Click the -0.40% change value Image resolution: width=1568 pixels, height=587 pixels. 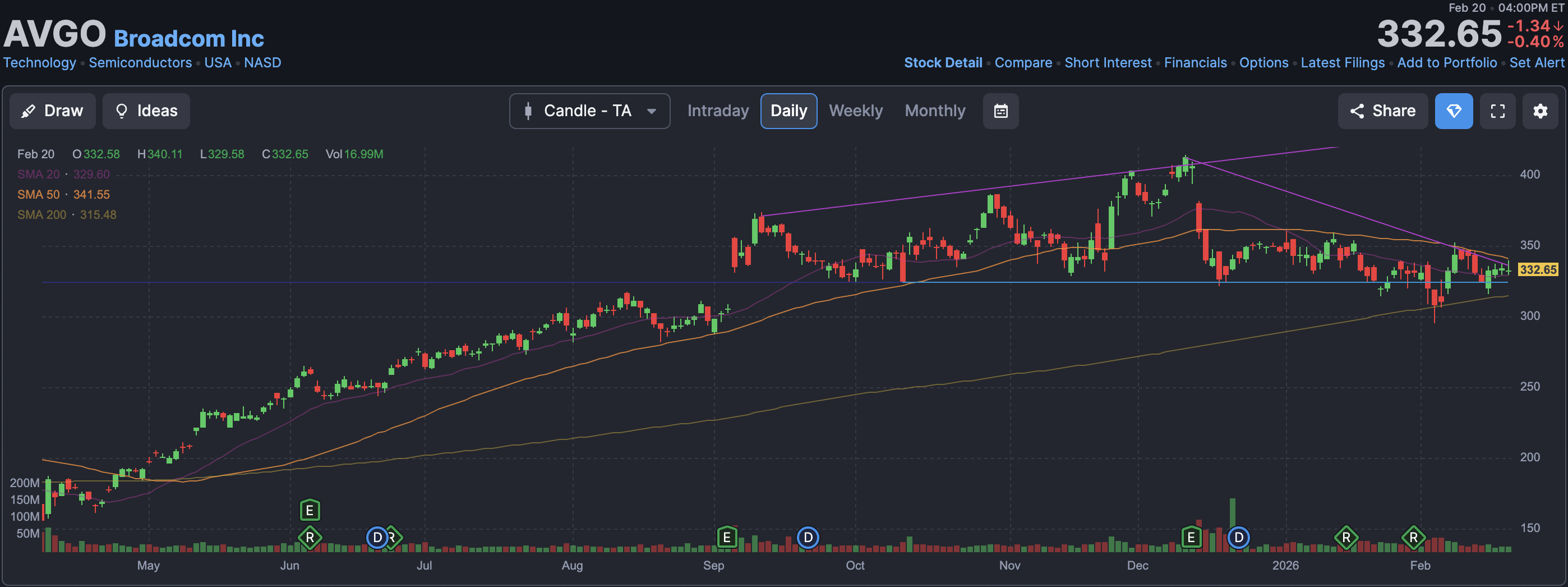click(x=1535, y=42)
